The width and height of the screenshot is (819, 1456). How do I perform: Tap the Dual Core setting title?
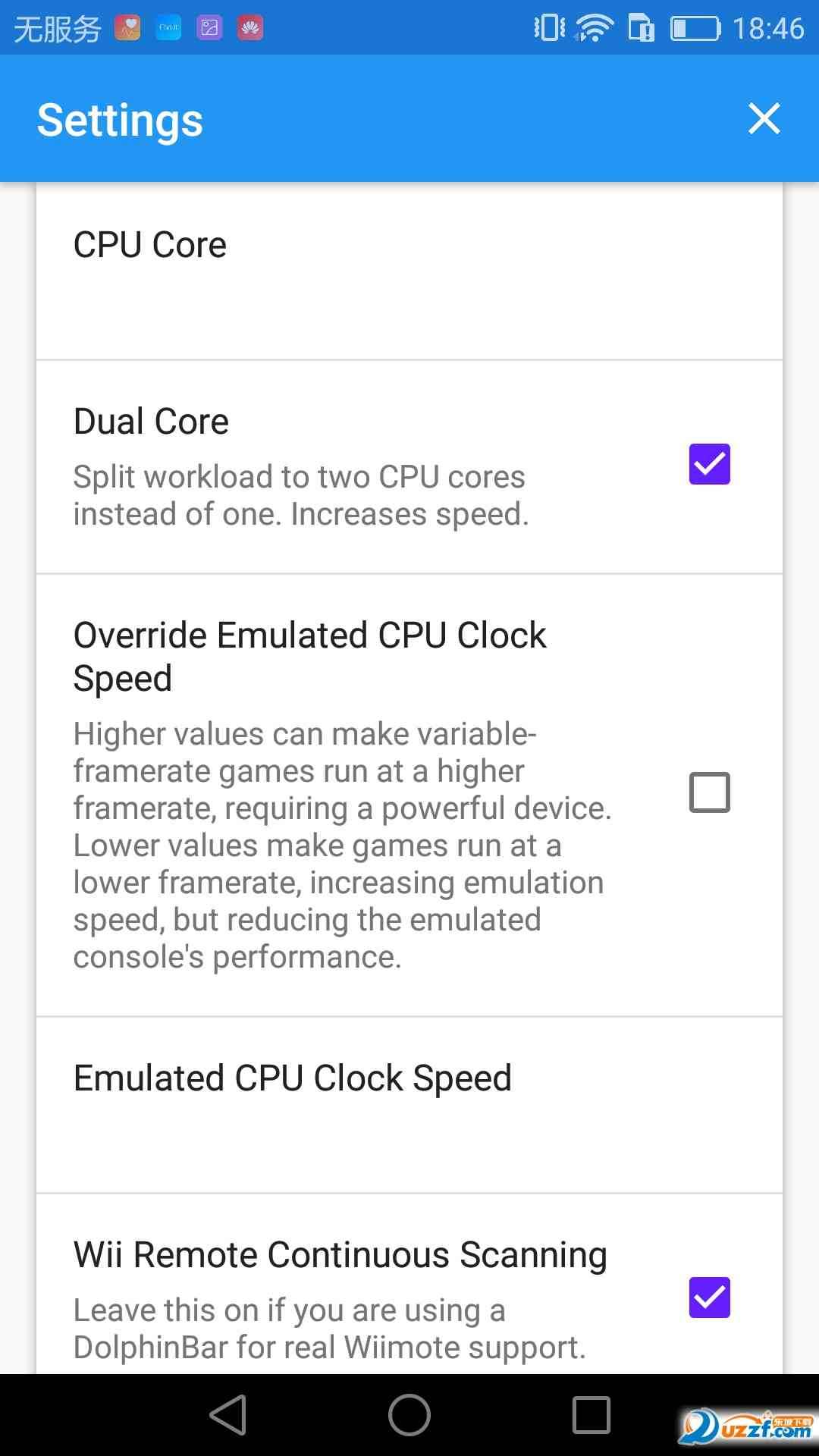[151, 422]
